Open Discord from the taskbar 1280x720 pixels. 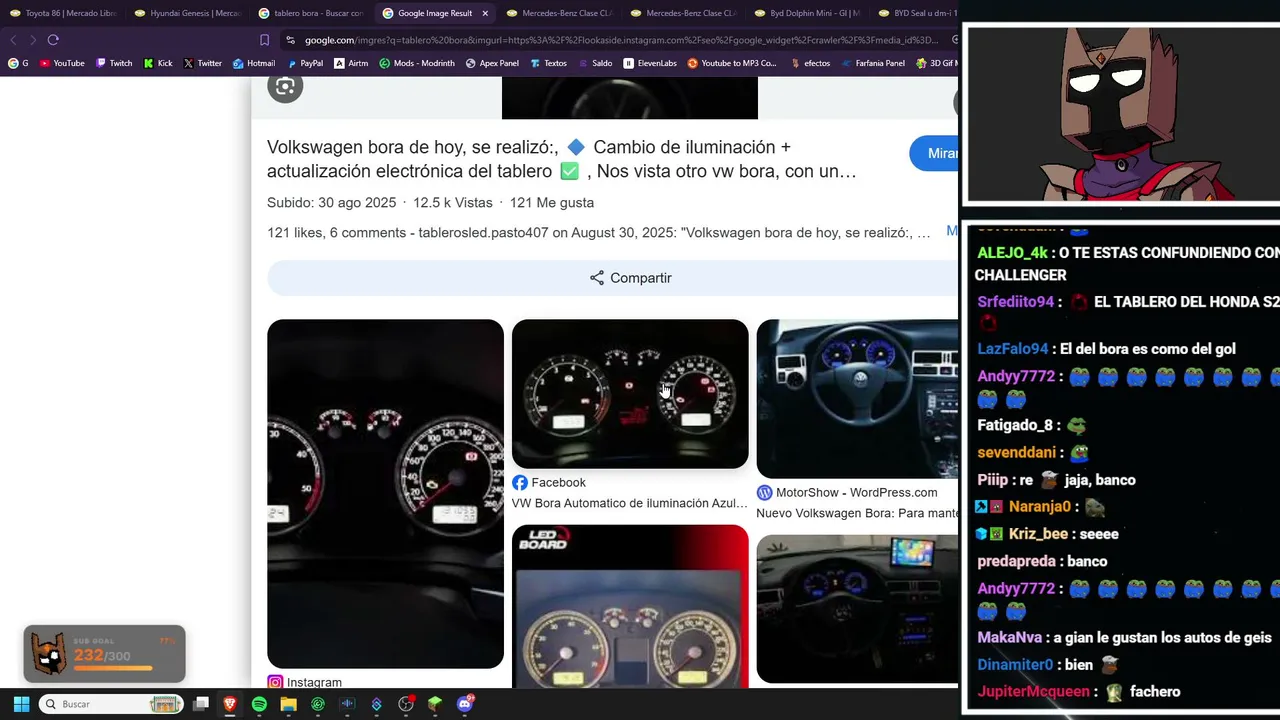click(464, 704)
